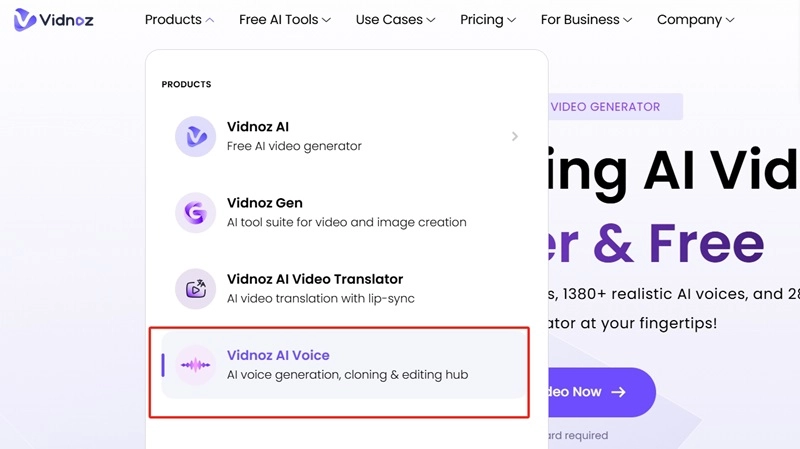The image size is (800, 449).
Task: Click the Video Translator product icon
Action: pos(195,289)
